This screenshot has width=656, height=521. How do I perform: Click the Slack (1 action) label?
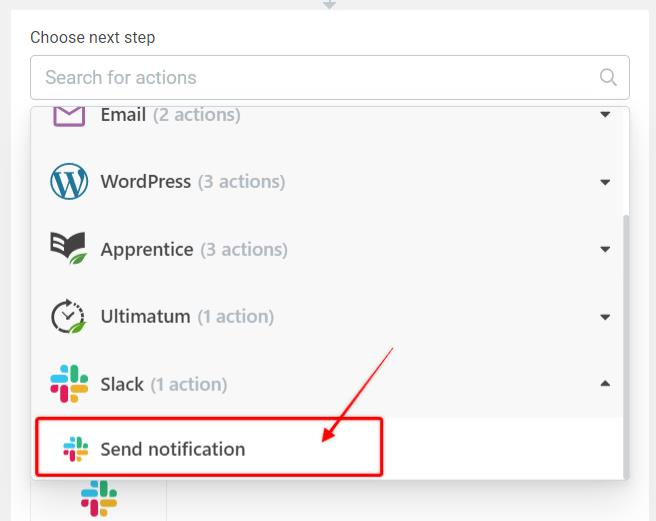[163, 383]
